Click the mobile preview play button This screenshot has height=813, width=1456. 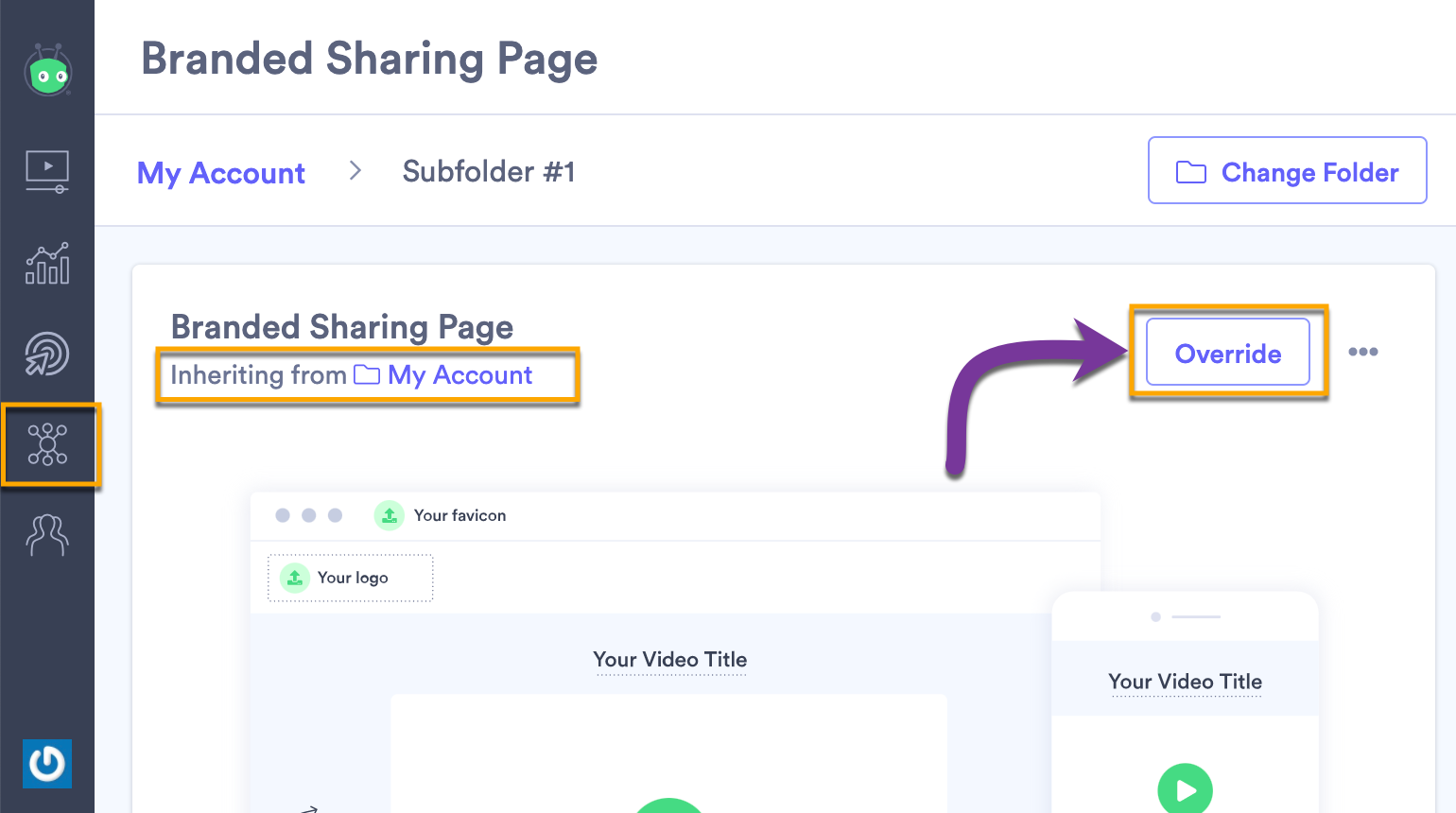click(x=1186, y=788)
